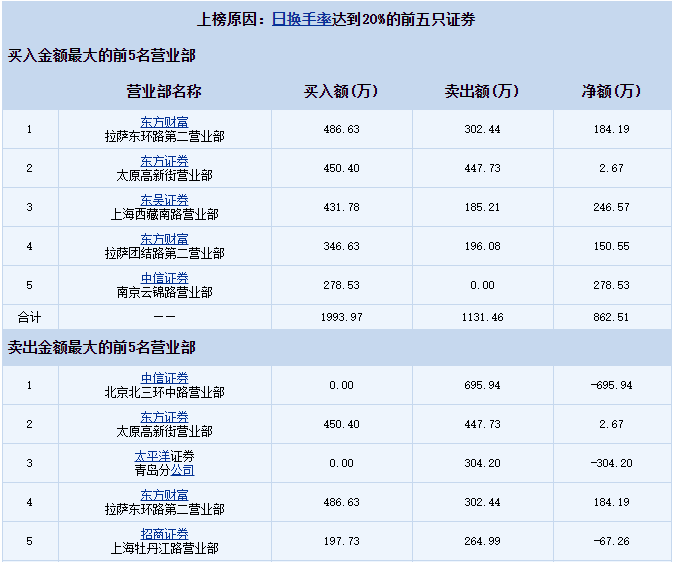Select the 0.00 buy amount in 北京北三环中路 row

[x=341, y=386]
